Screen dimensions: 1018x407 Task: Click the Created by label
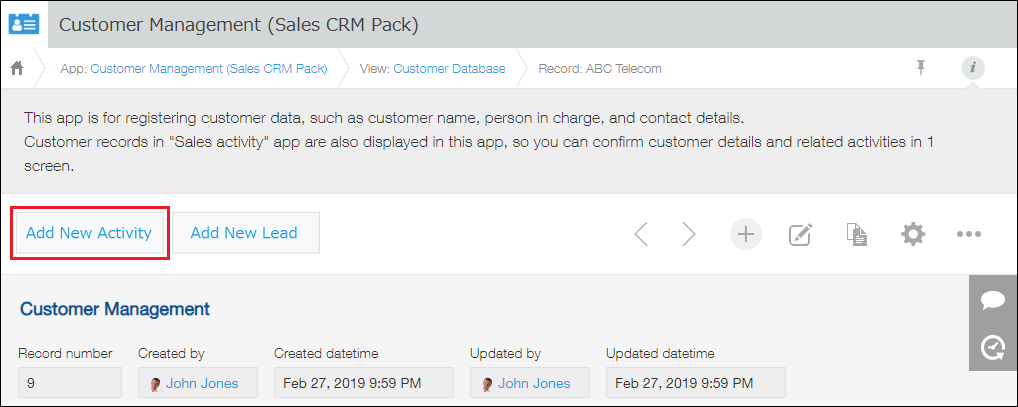(x=171, y=354)
